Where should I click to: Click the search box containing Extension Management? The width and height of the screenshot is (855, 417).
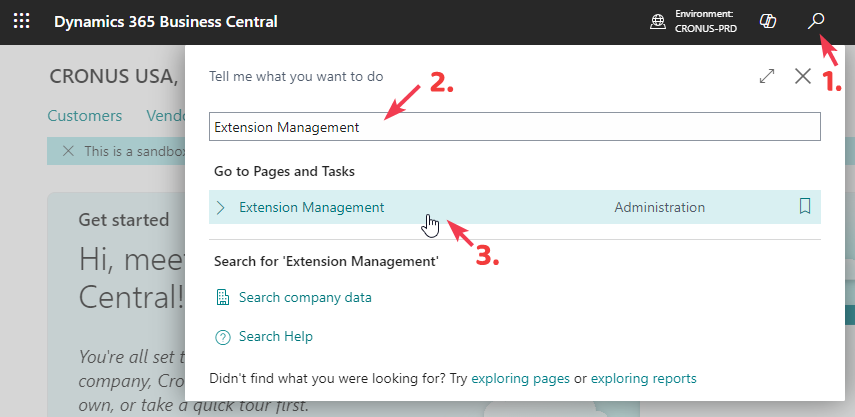tap(514, 127)
